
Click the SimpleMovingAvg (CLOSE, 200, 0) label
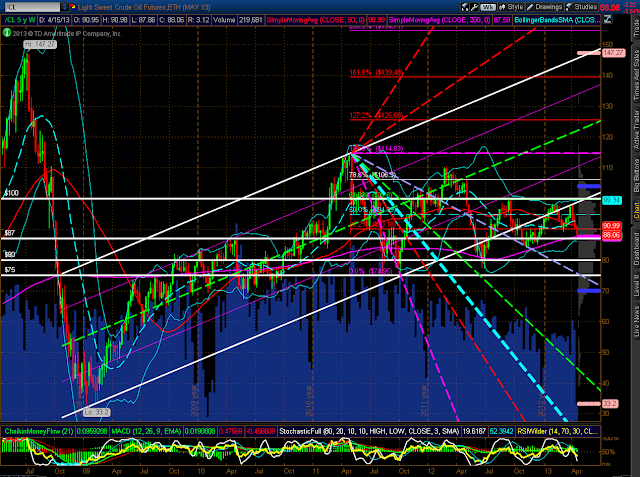pos(440,20)
